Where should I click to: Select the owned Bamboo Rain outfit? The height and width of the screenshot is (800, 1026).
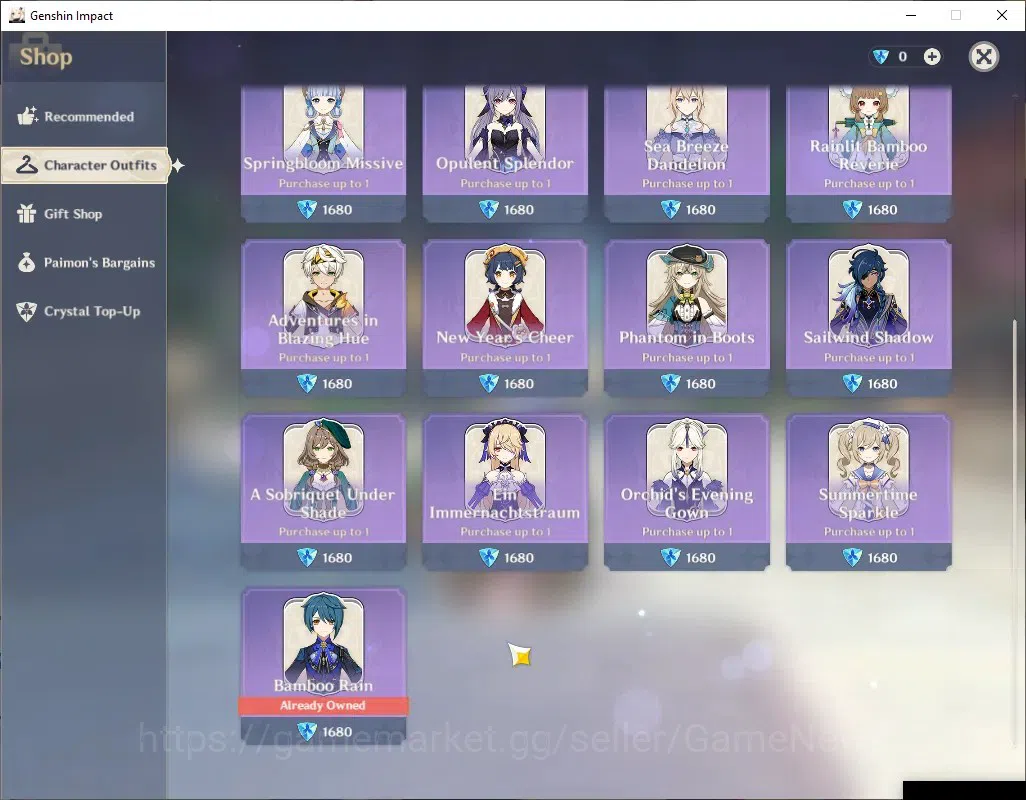point(323,666)
